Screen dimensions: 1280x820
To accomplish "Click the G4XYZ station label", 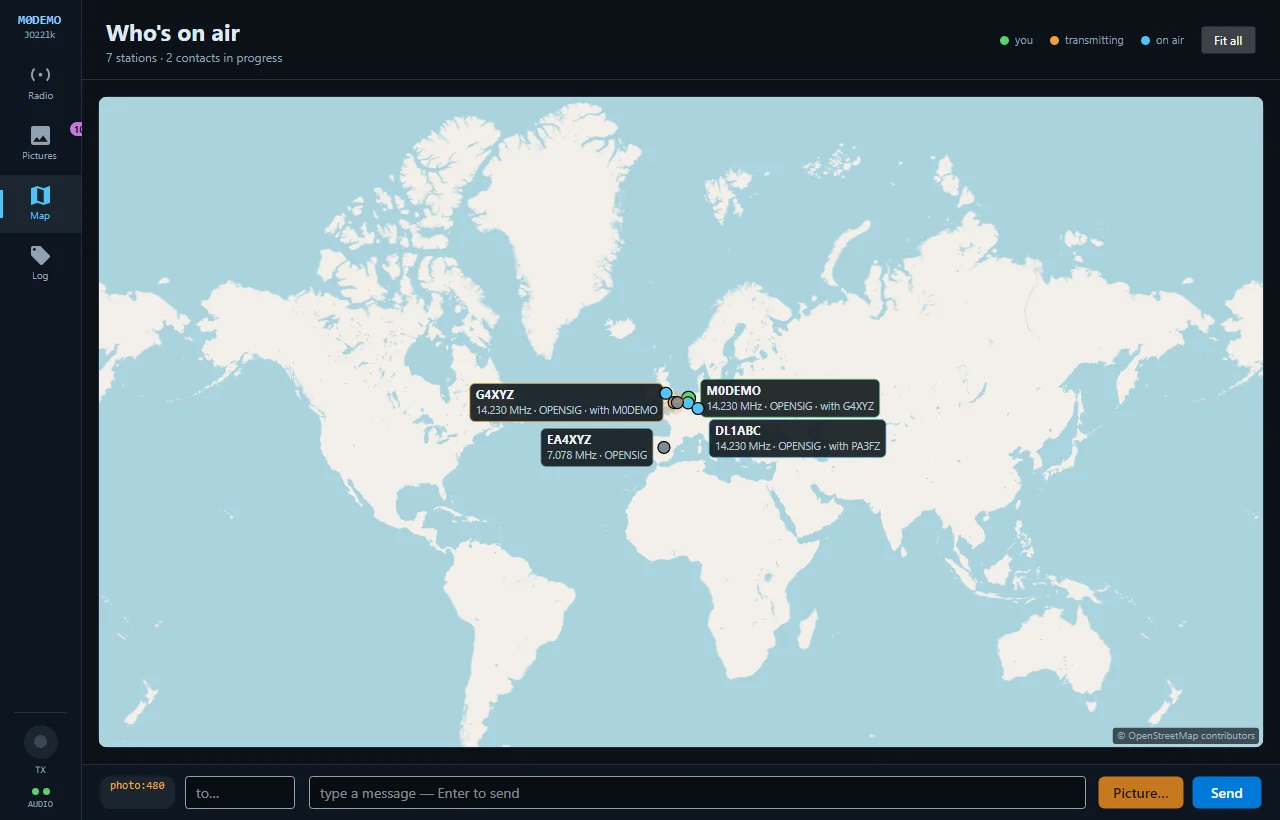I will coord(567,402).
